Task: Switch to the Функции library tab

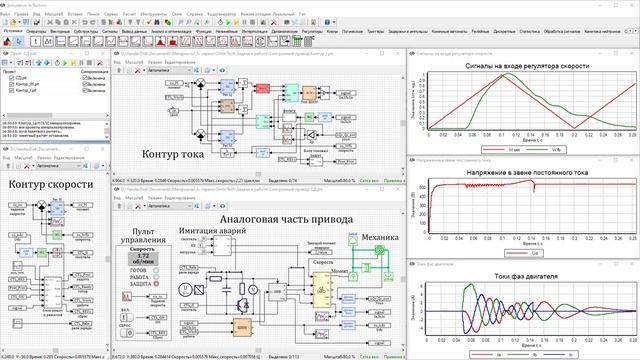Action: (204, 31)
